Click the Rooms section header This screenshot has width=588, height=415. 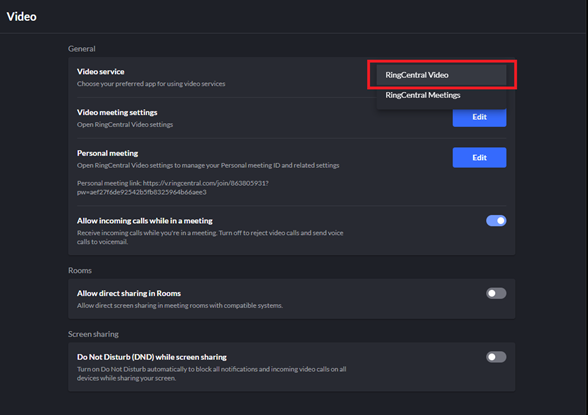[80, 270]
